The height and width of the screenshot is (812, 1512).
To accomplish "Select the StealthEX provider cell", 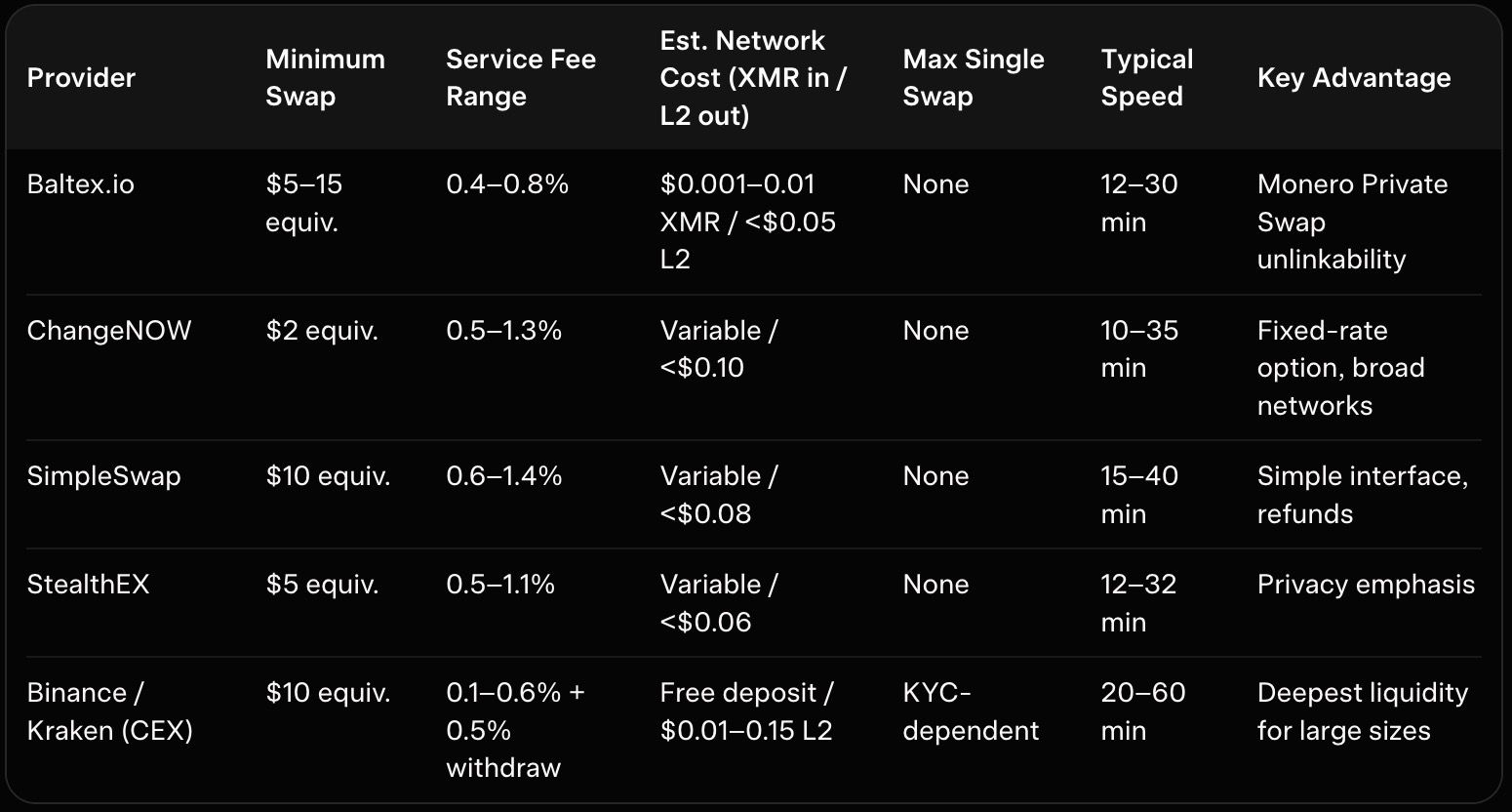I will point(89,585).
